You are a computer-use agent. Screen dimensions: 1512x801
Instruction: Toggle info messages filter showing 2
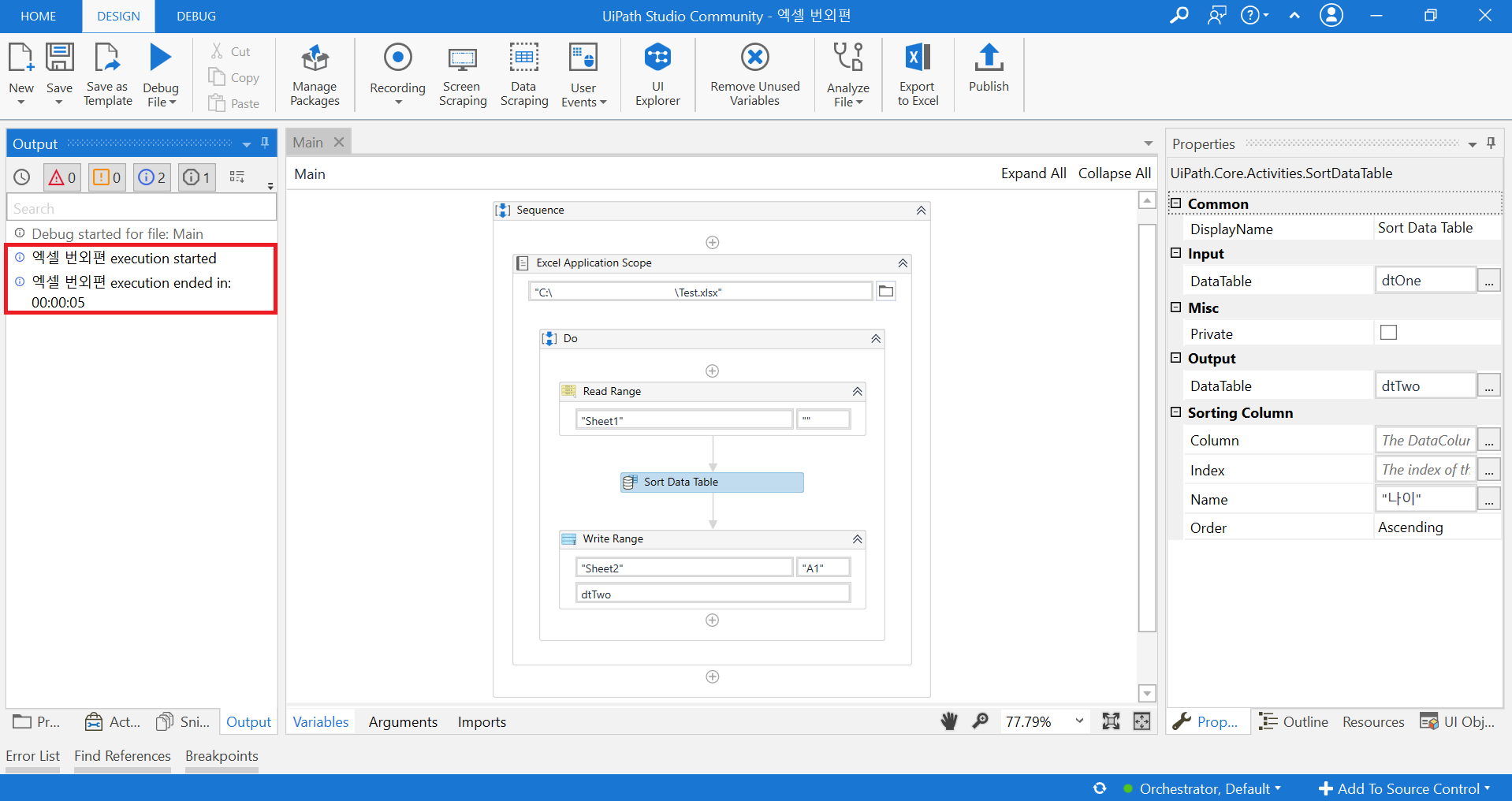pos(152,177)
